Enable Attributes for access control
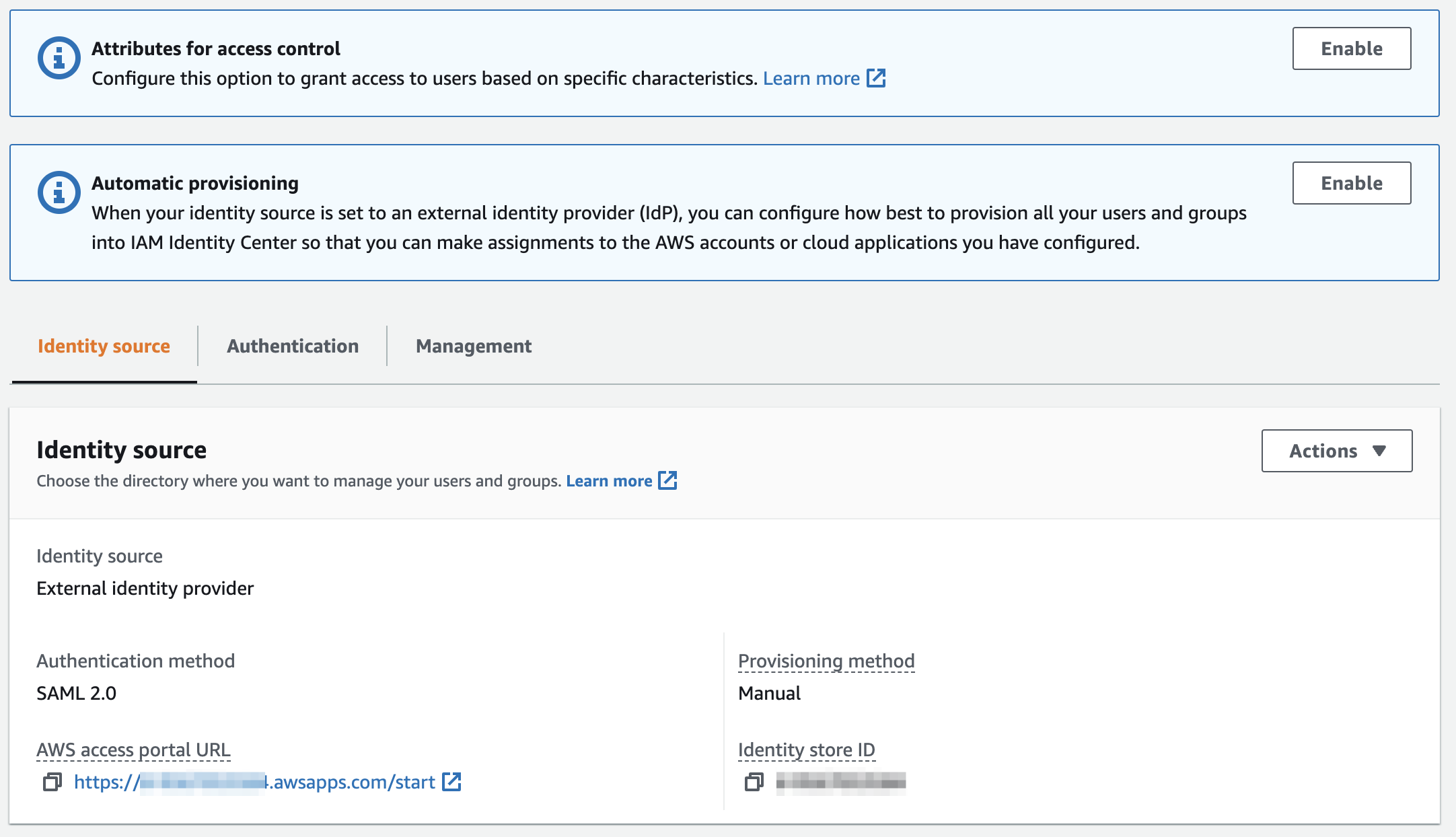 [1352, 48]
